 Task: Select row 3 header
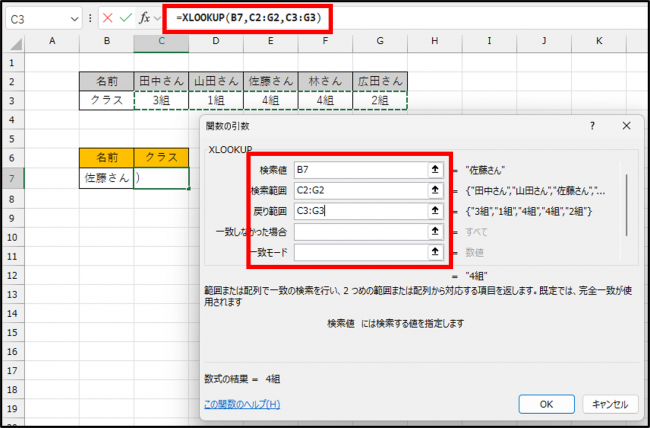click(12, 100)
